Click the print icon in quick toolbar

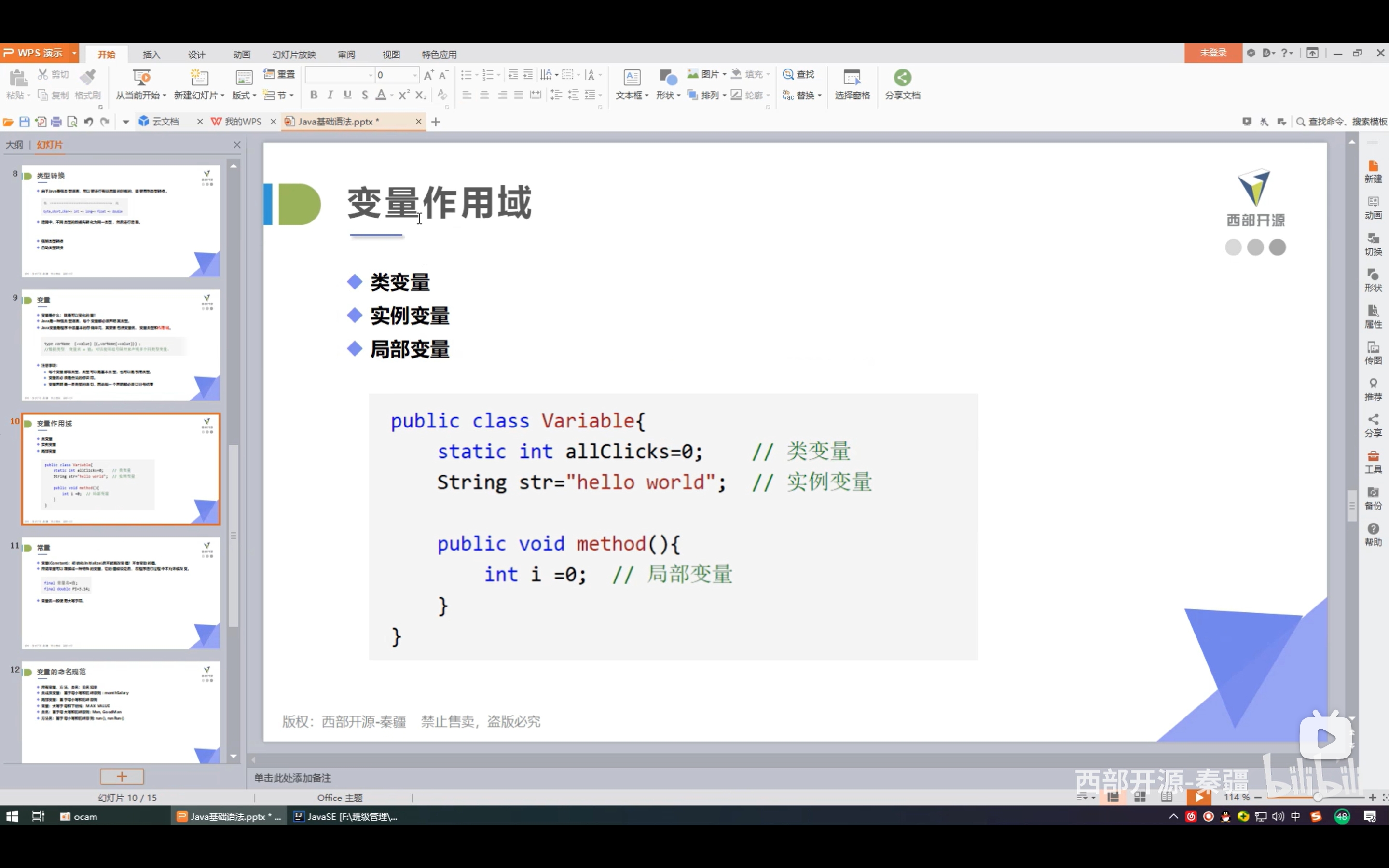pyautogui.click(x=56, y=122)
